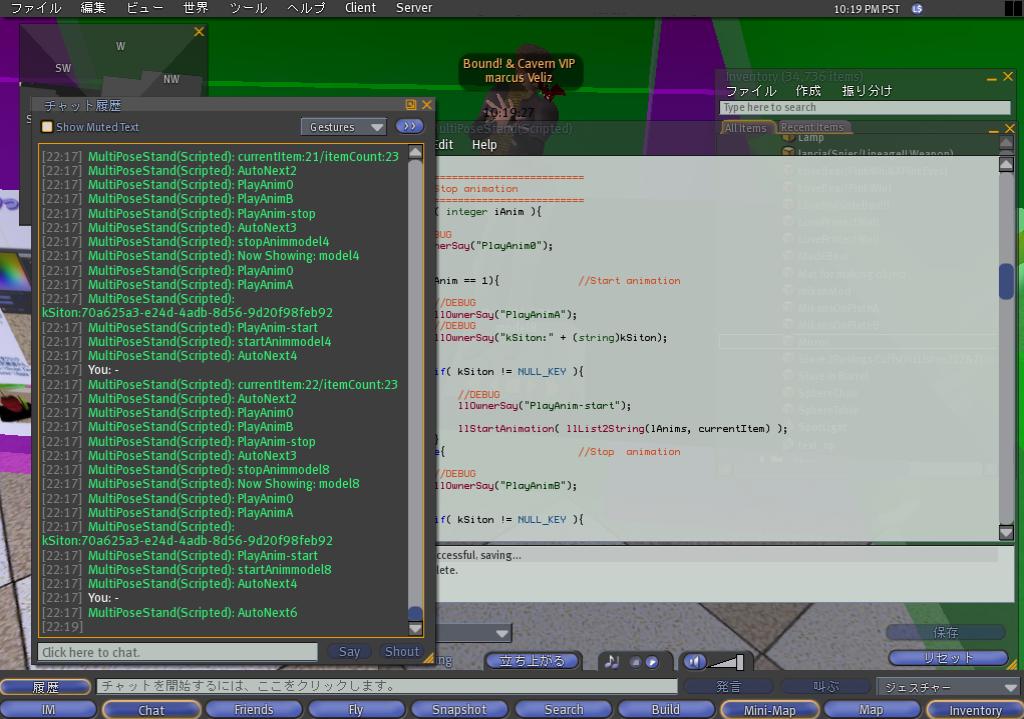This screenshot has width=1024, height=719.
Task: Open the Friends list button
Action: click(x=254, y=710)
